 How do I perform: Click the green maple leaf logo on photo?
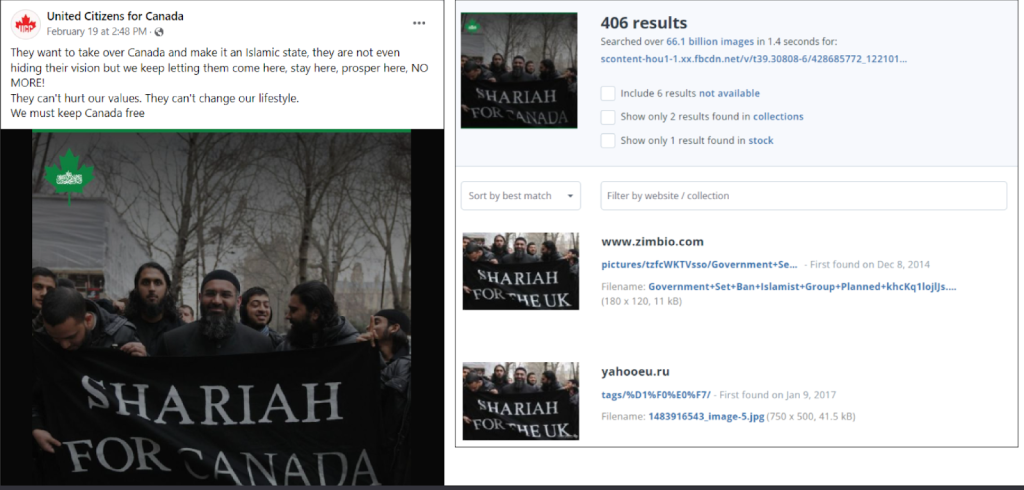(x=68, y=175)
